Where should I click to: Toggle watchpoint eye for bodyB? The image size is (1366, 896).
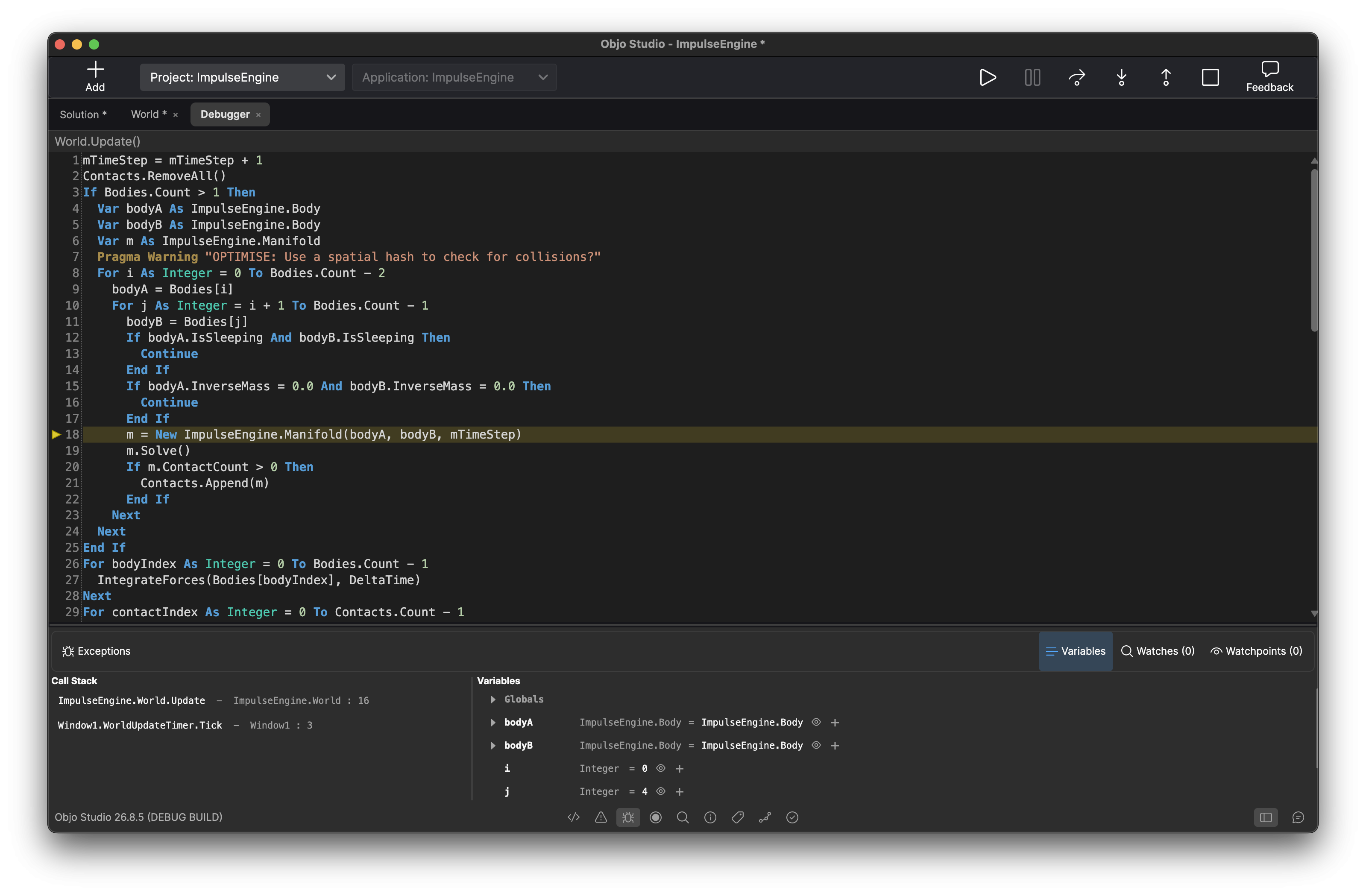coord(815,744)
